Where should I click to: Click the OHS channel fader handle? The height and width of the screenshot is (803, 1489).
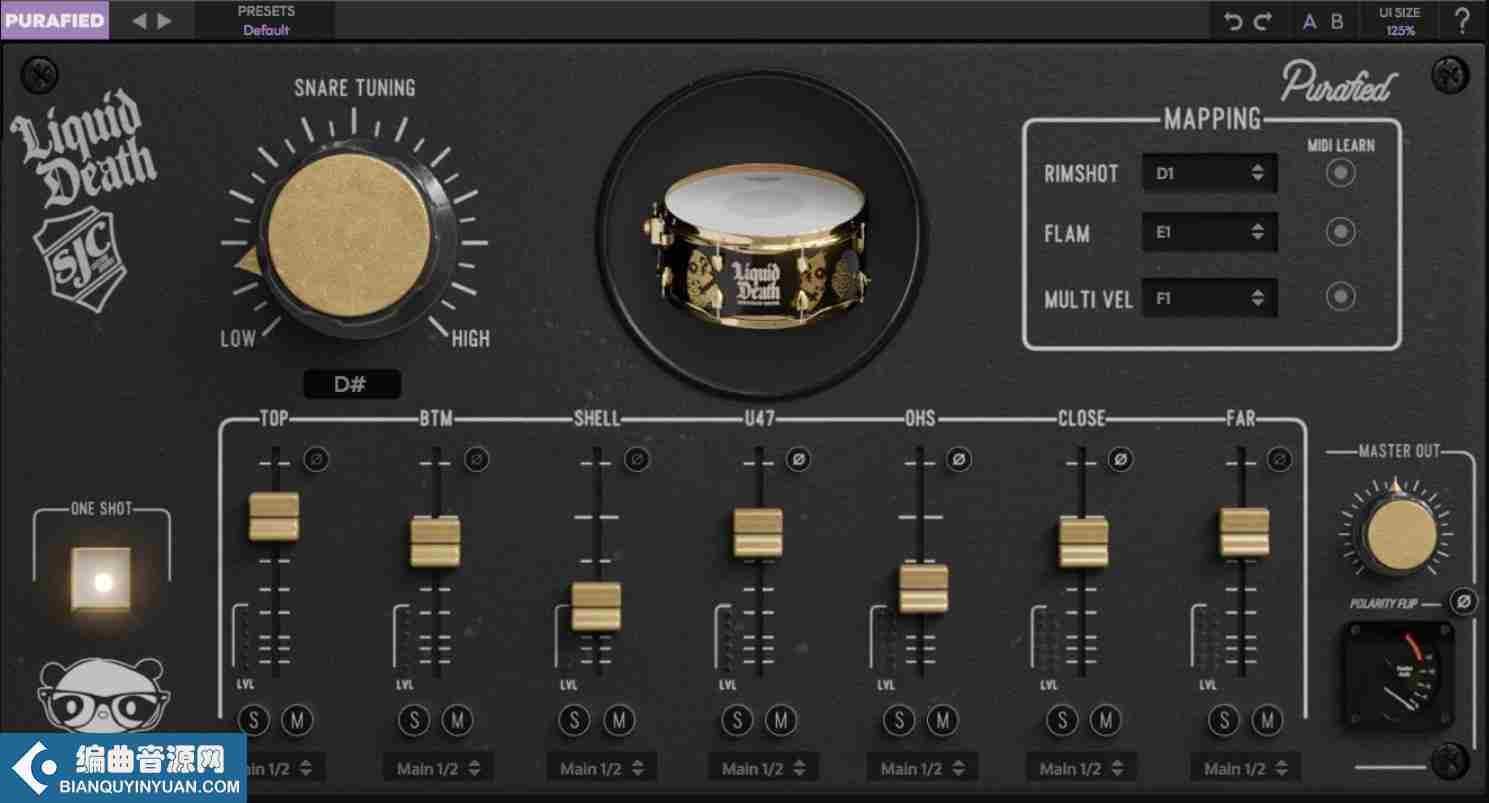pos(924,589)
